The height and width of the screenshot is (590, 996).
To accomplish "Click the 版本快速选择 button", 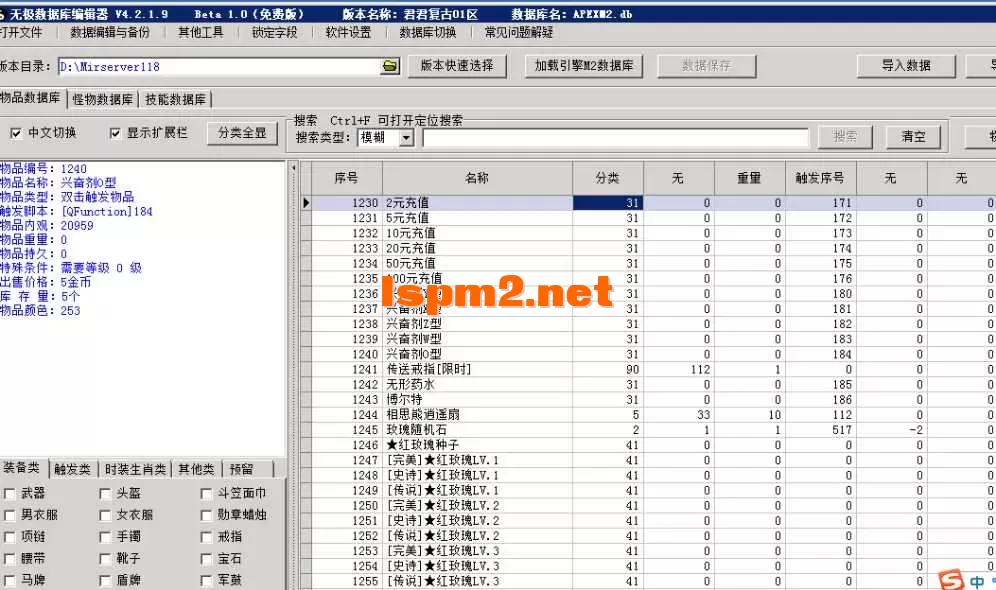I will pyautogui.click(x=455, y=67).
